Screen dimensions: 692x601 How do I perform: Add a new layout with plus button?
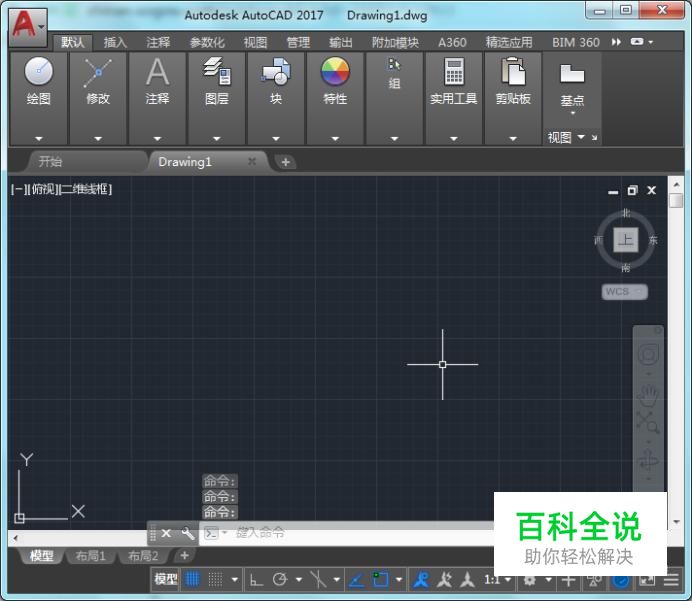pyautogui.click(x=185, y=555)
